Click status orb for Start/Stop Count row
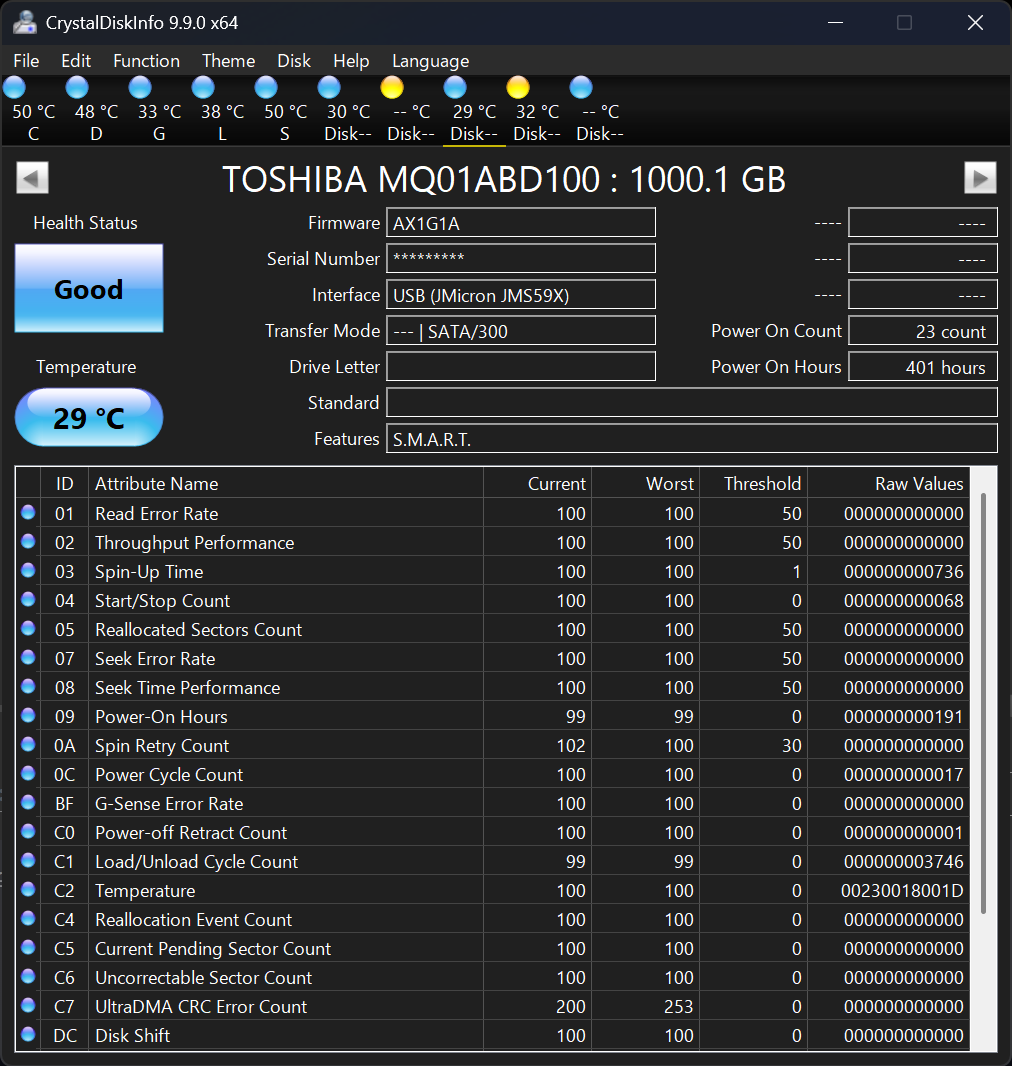Screen dimensions: 1012x1066 (28, 599)
